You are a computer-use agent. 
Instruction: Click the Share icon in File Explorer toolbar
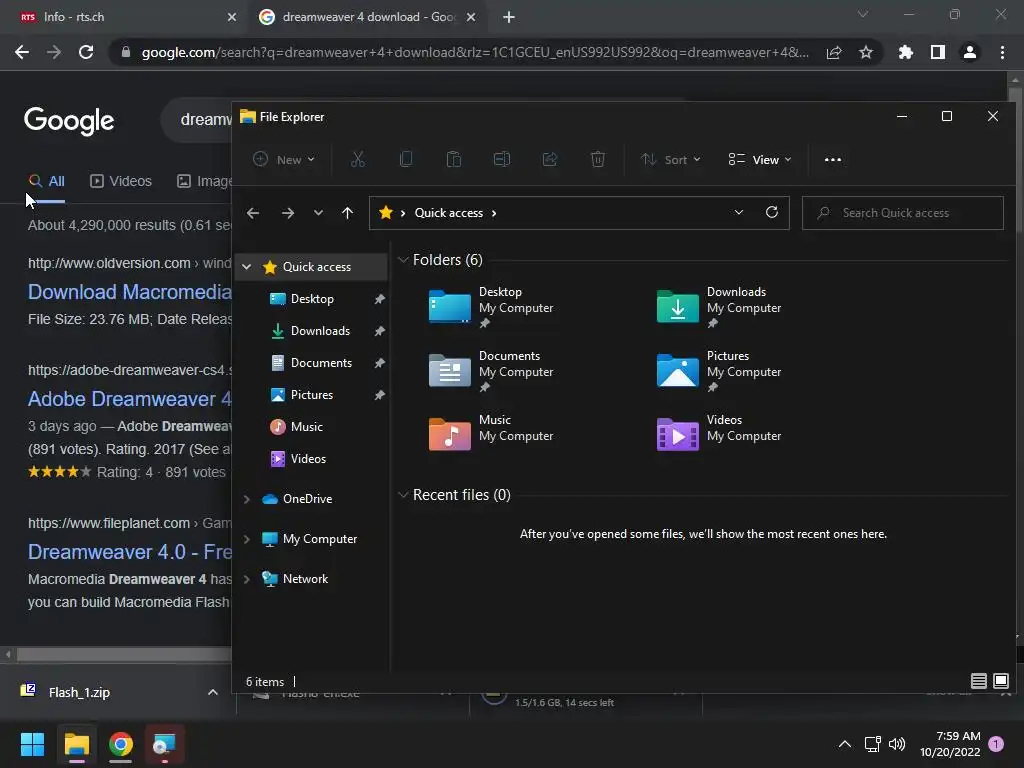point(550,159)
